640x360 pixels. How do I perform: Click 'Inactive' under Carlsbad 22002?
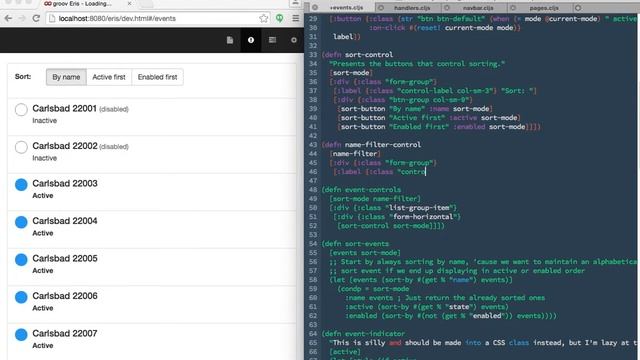click(x=44, y=158)
